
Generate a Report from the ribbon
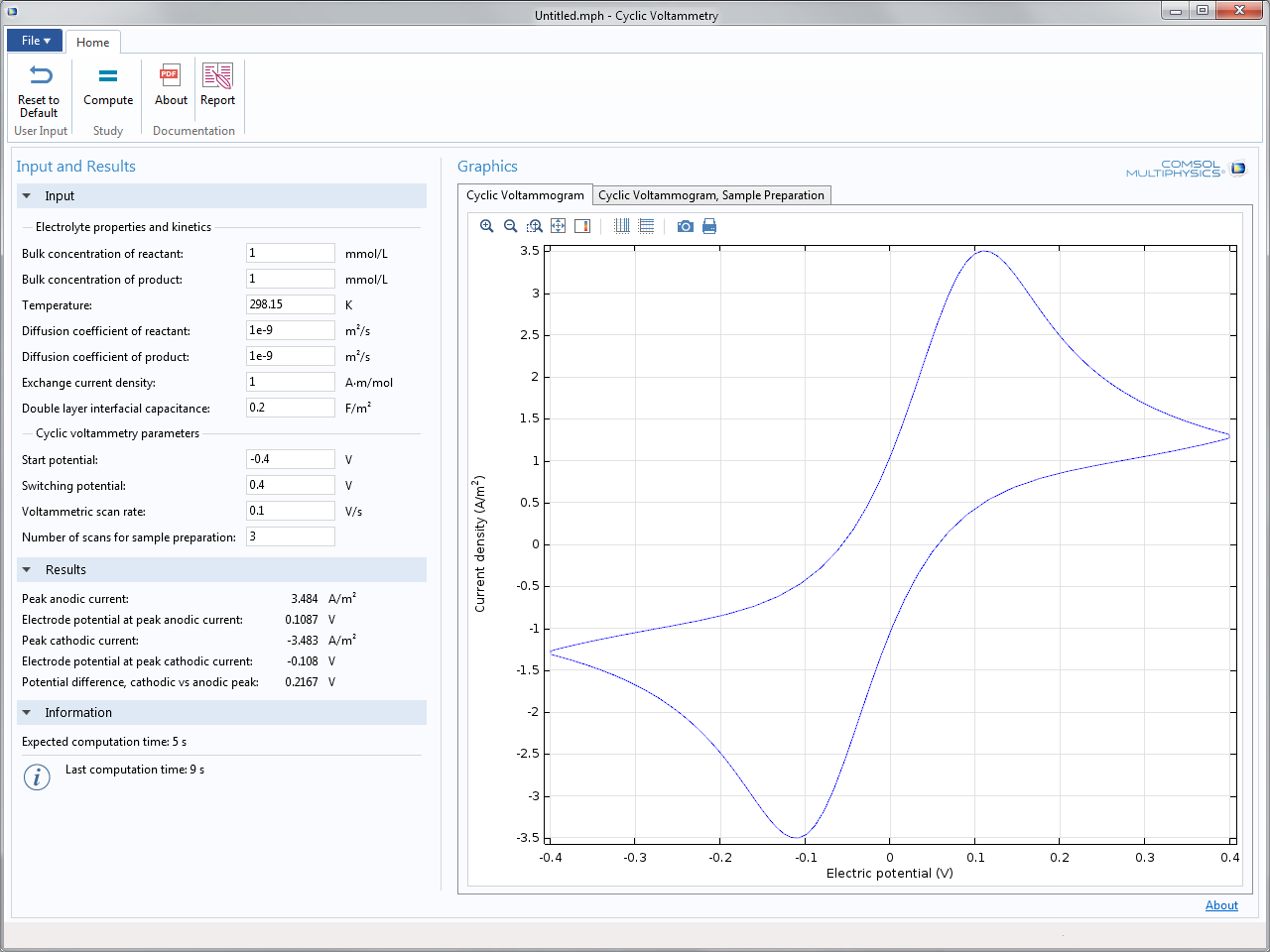[217, 85]
